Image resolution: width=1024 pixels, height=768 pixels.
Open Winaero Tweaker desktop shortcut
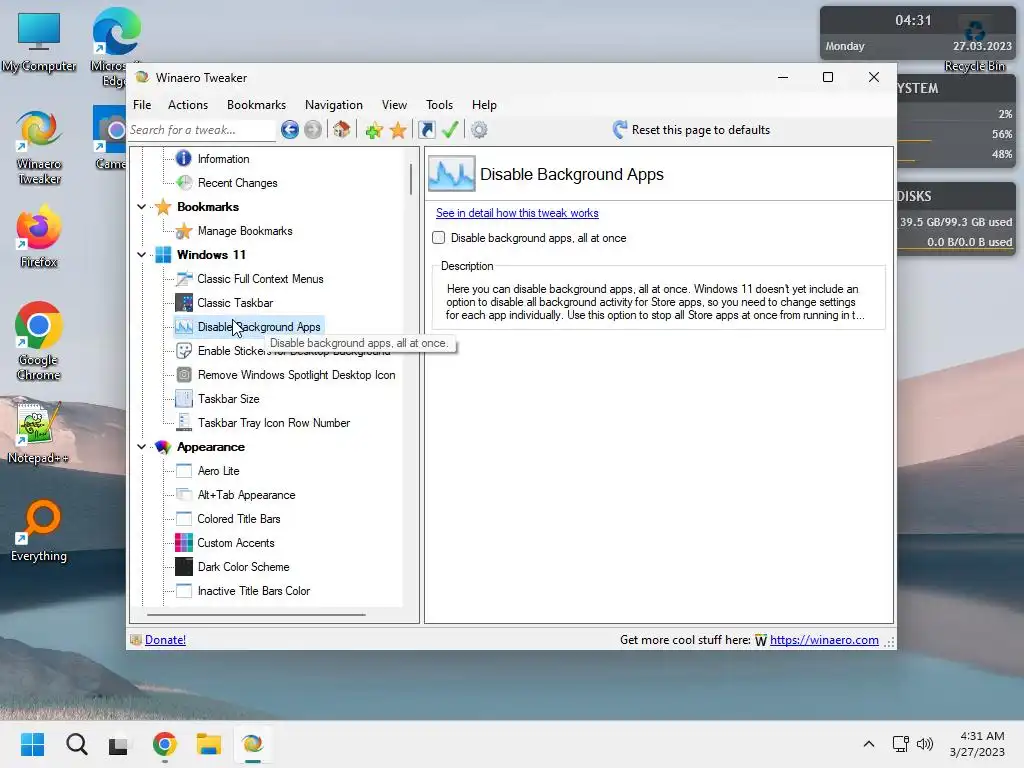point(39,146)
